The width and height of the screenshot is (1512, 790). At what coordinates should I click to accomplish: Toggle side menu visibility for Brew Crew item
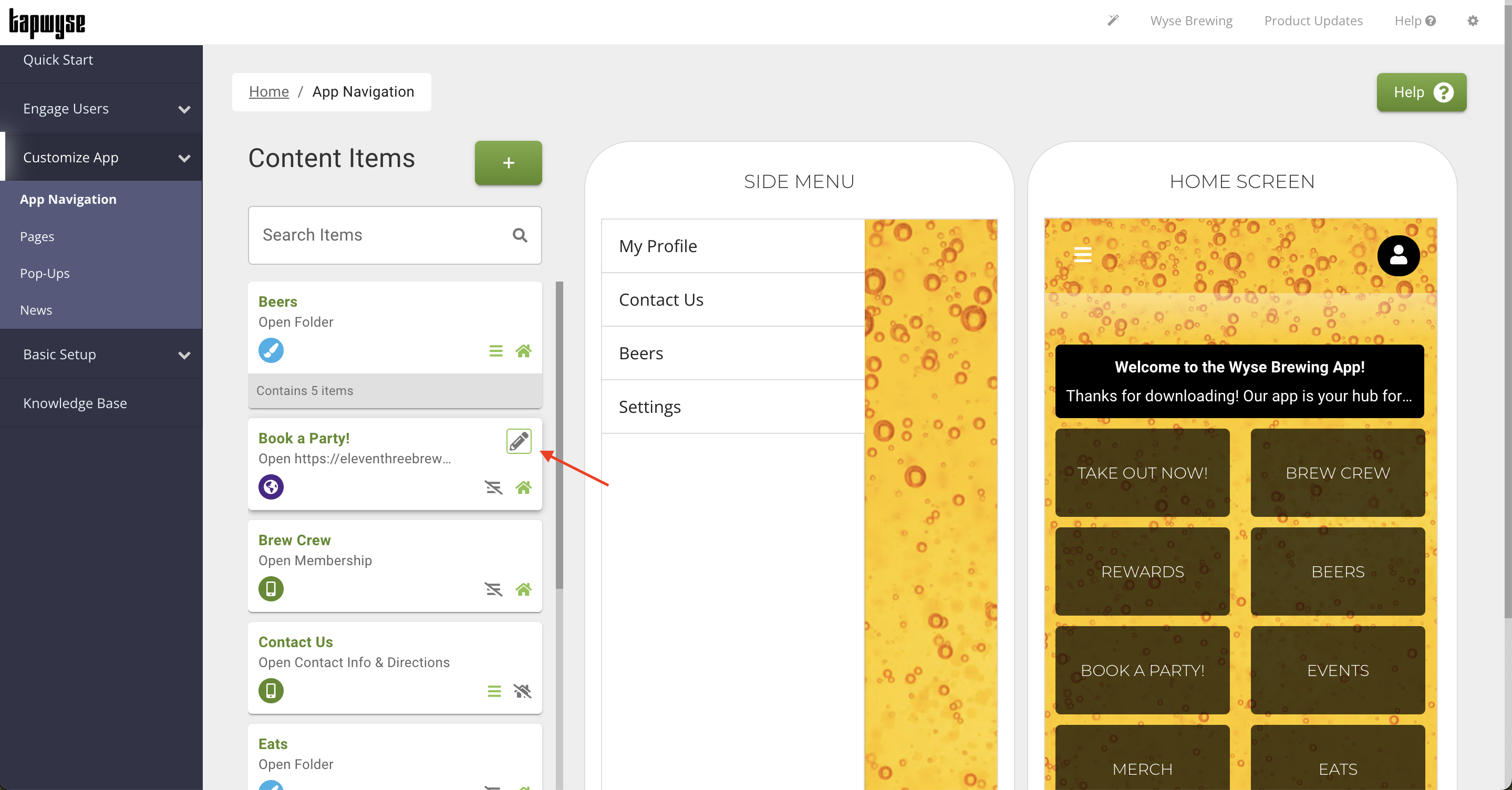point(493,589)
